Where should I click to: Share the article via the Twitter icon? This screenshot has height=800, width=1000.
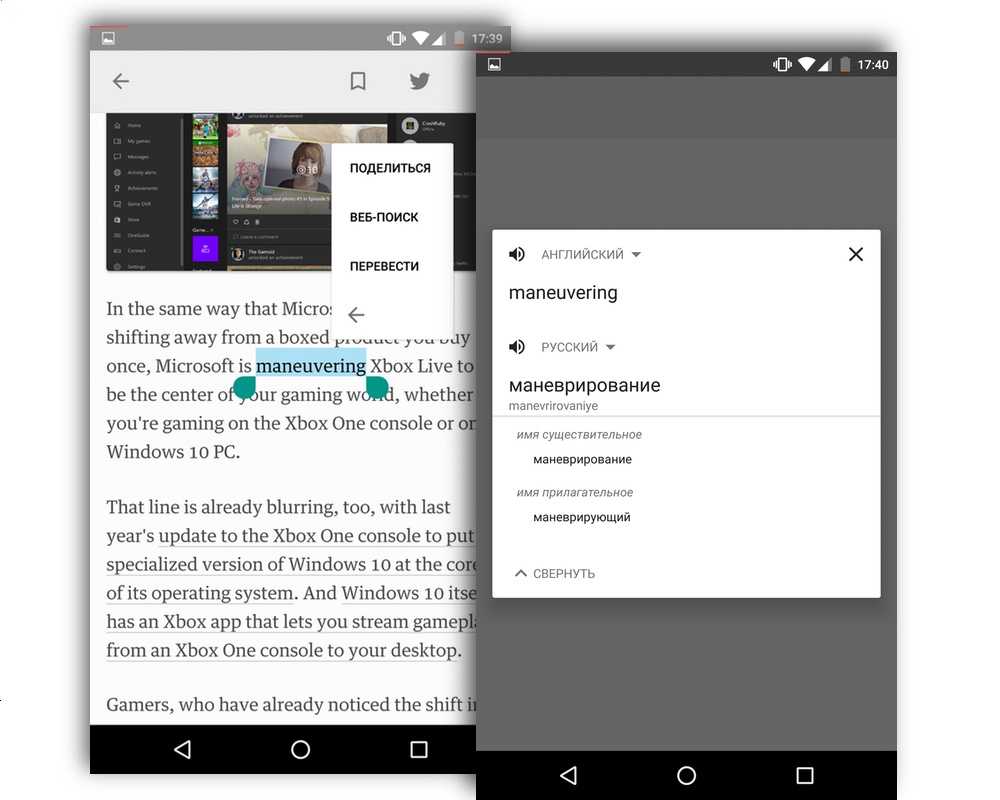(419, 82)
